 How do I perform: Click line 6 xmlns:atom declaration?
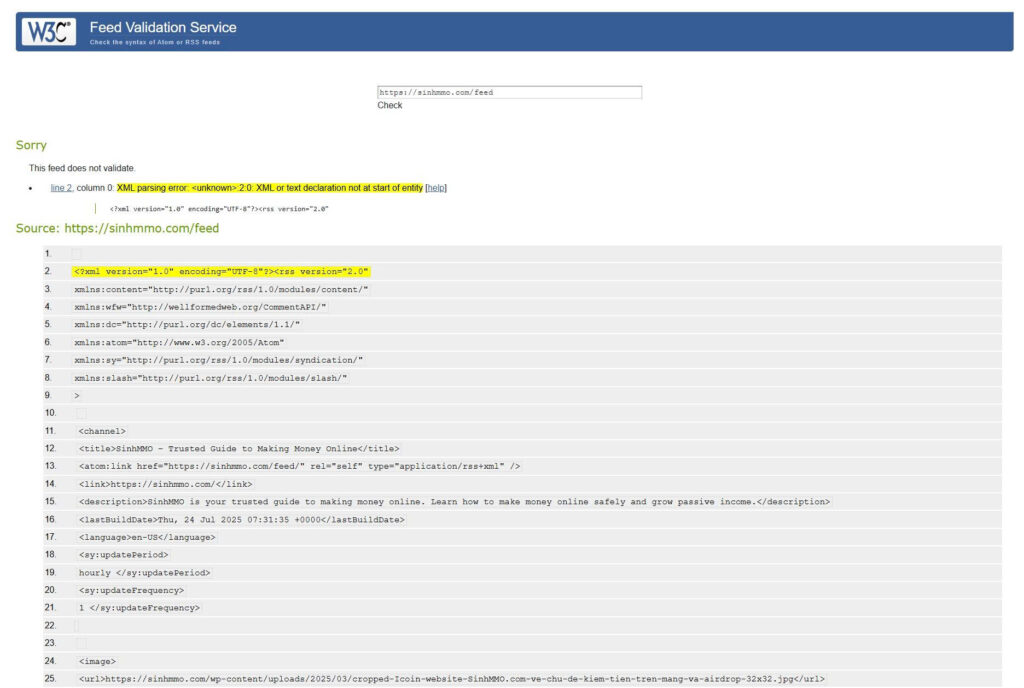(179, 342)
